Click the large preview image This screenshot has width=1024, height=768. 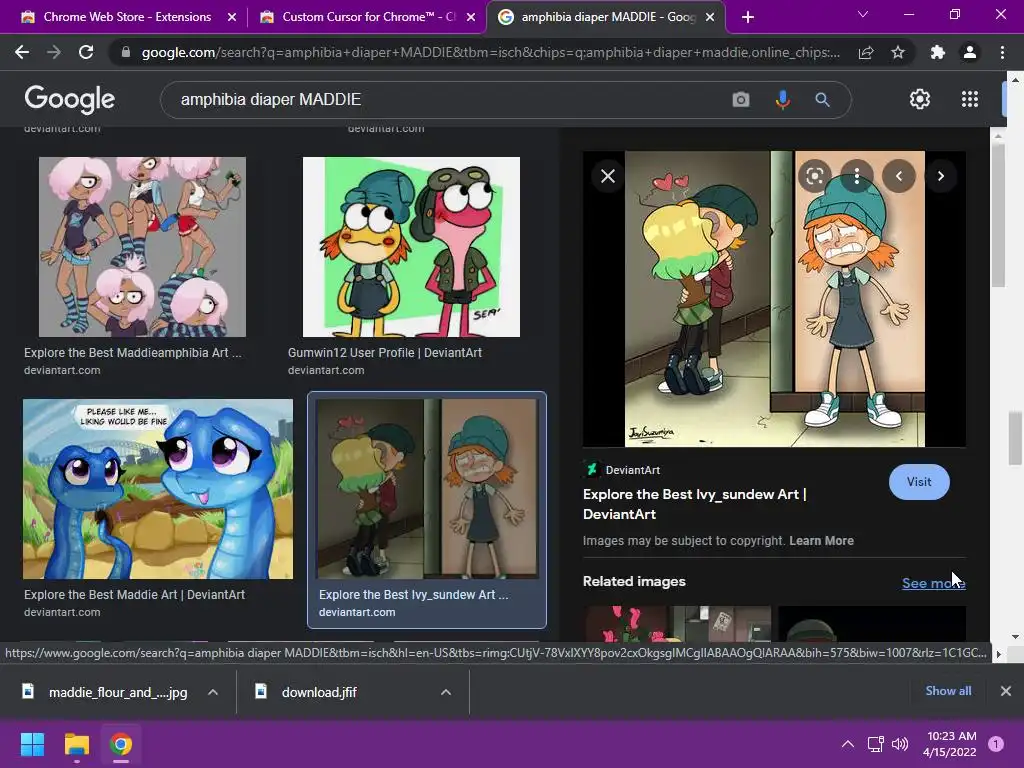point(775,299)
